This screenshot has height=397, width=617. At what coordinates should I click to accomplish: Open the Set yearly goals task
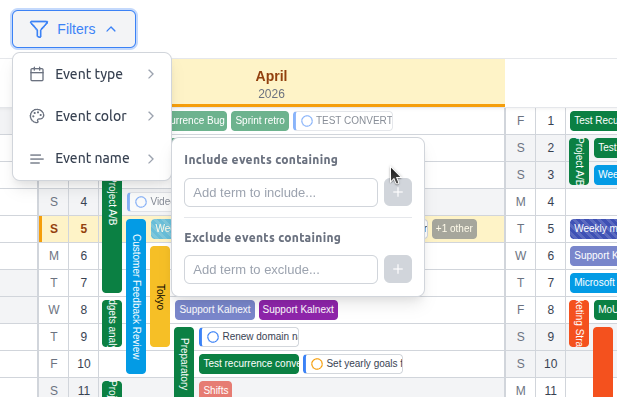point(353,364)
